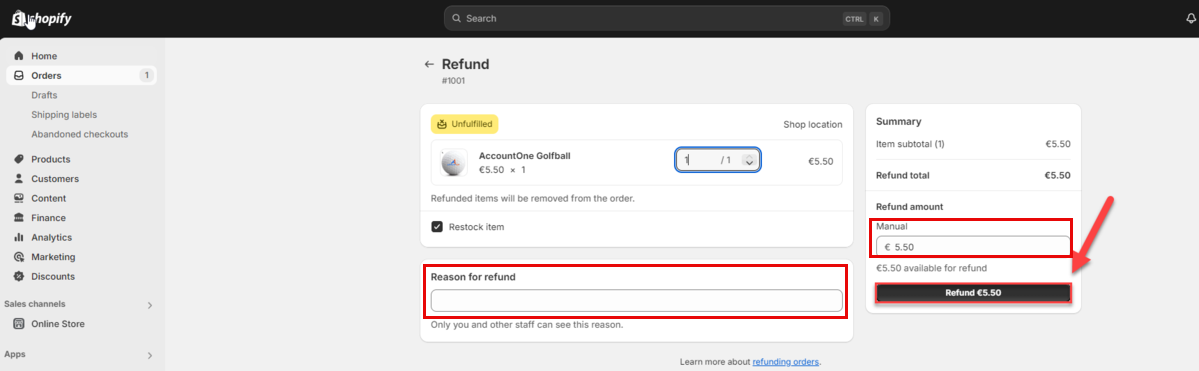This screenshot has width=1199, height=371.
Task: Select Abandoned checkouts in sidebar
Action: [x=80, y=134]
